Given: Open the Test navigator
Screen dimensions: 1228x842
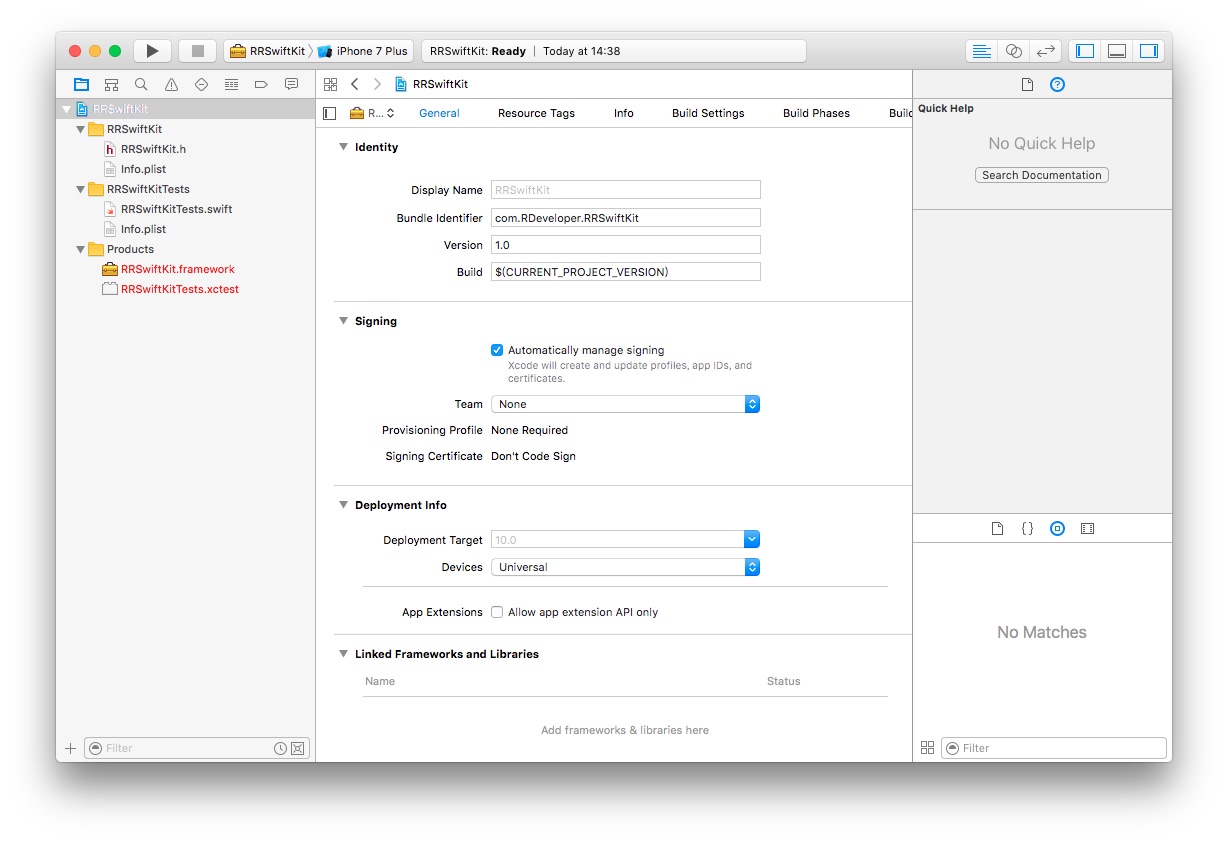Looking at the screenshot, I should coord(201,85).
